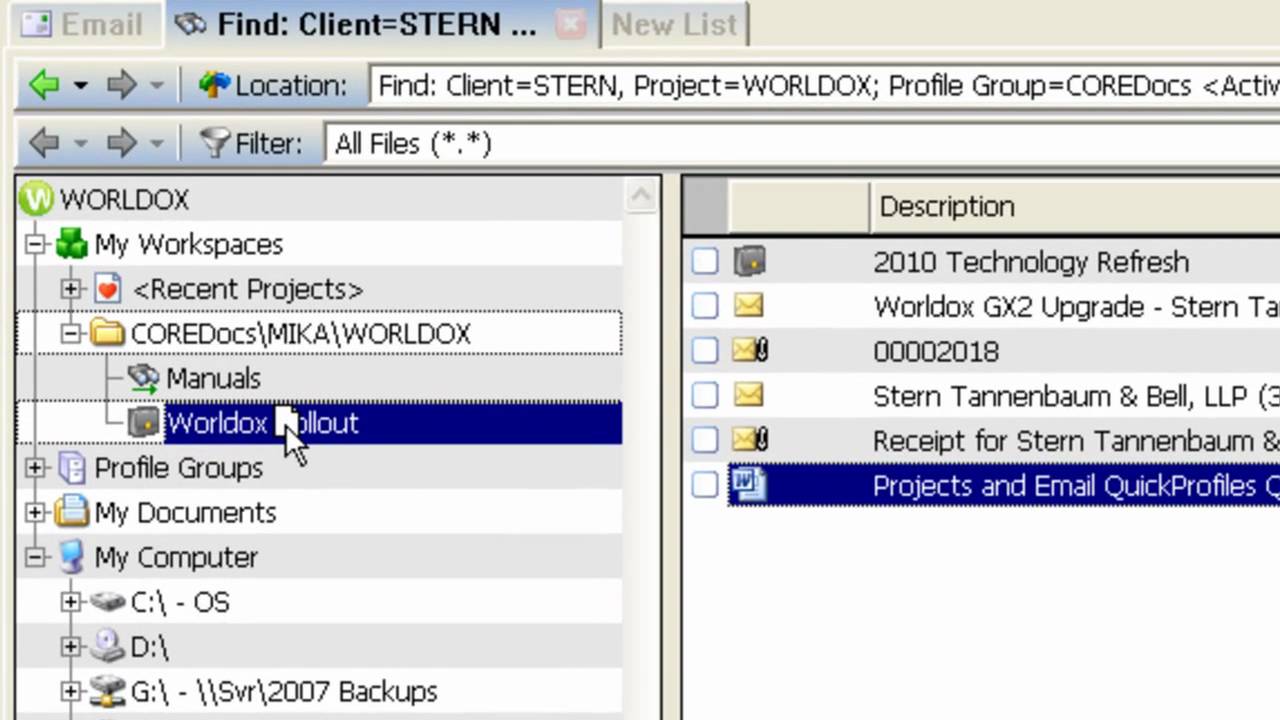Image resolution: width=1280 pixels, height=720 pixels.
Task: Click the Location address field
Action: coord(824,85)
